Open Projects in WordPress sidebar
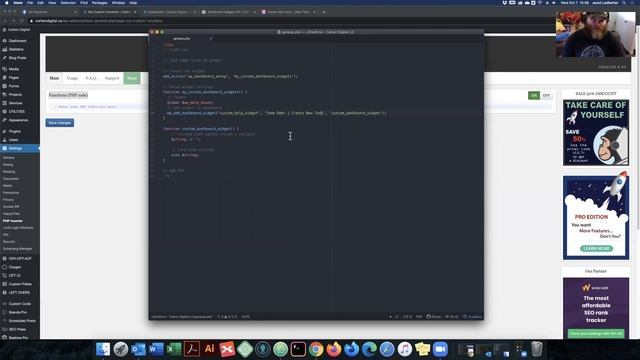640x360 pixels. [15, 95]
